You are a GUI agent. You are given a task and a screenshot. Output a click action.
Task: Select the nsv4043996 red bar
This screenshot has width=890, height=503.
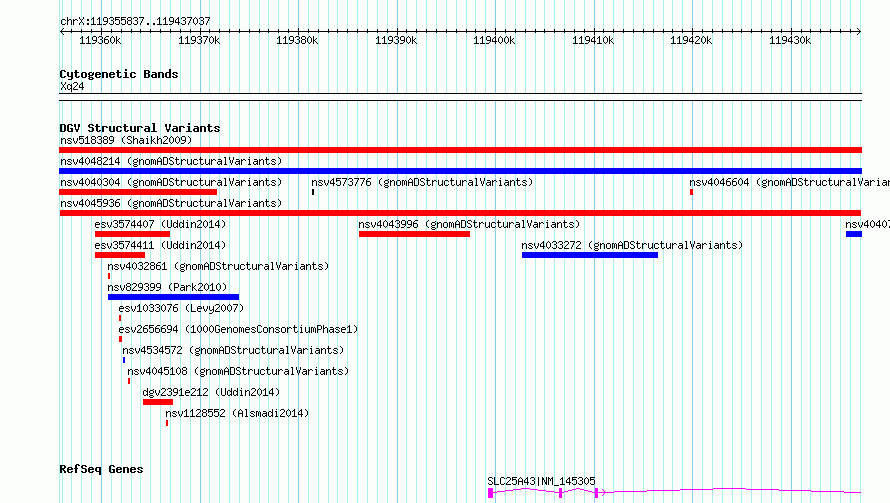click(414, 234)
